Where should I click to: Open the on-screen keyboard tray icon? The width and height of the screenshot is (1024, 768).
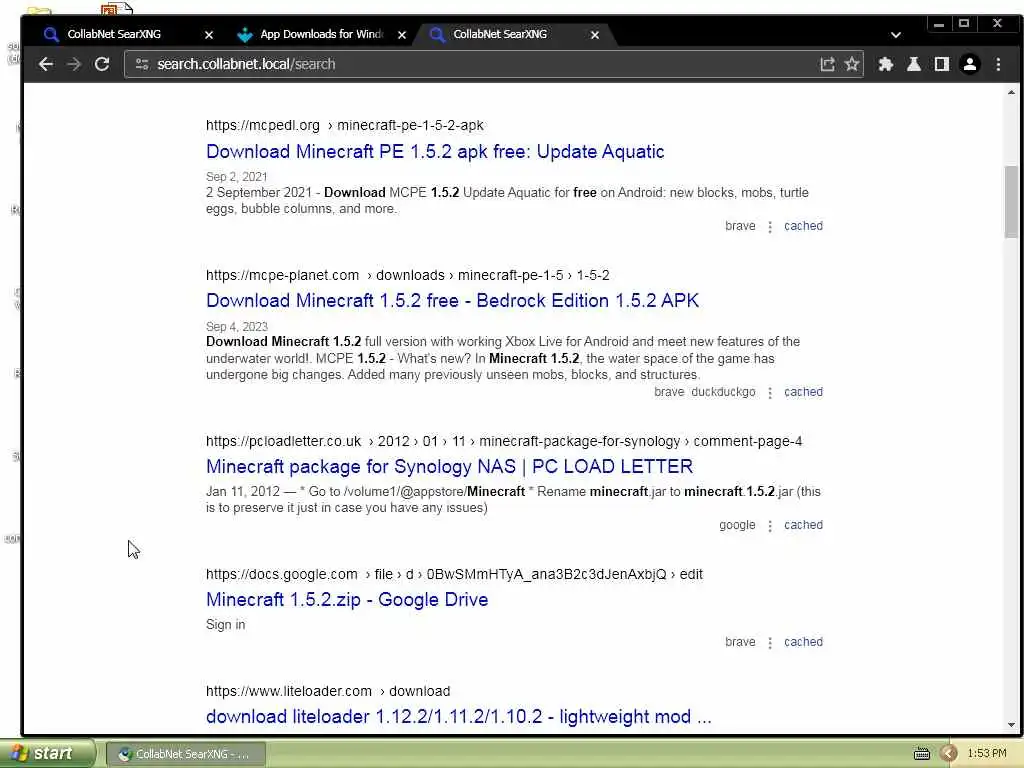[x=921, y=754]
